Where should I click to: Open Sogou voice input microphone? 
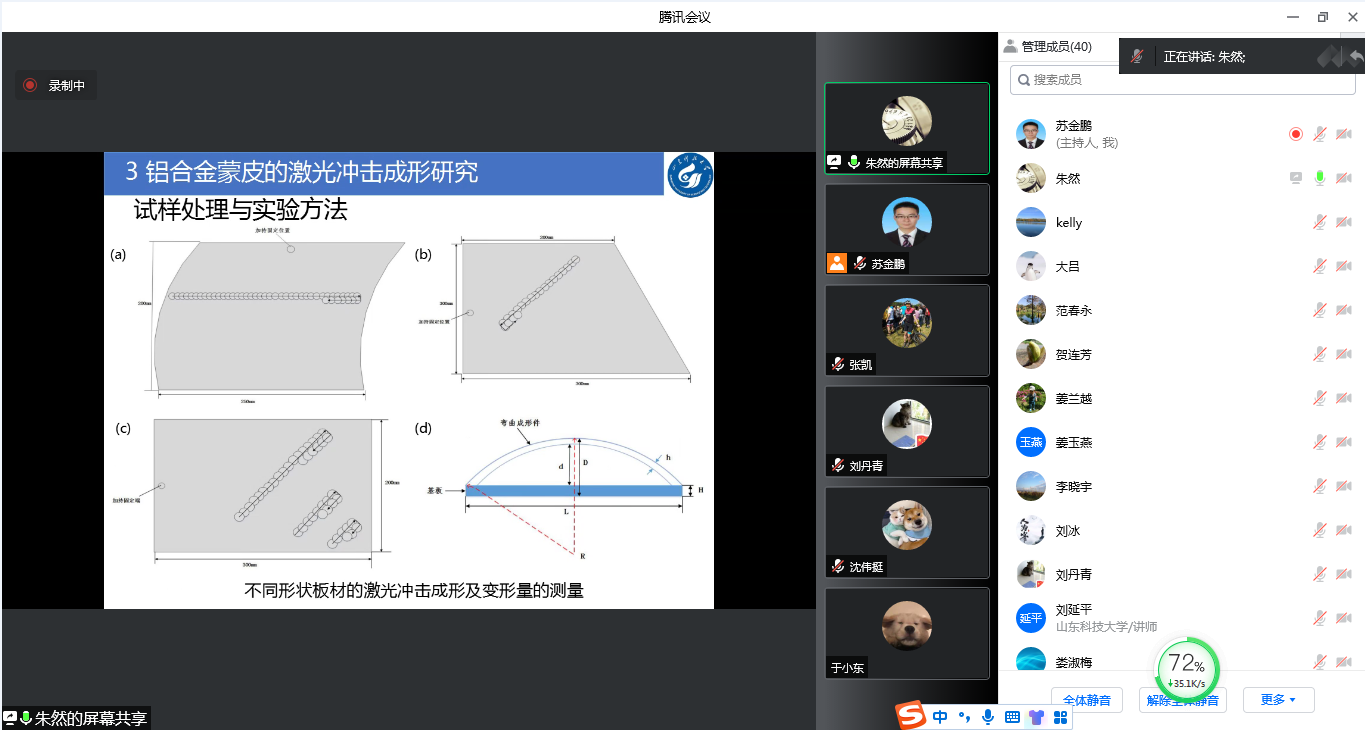[x=988, y=717]
